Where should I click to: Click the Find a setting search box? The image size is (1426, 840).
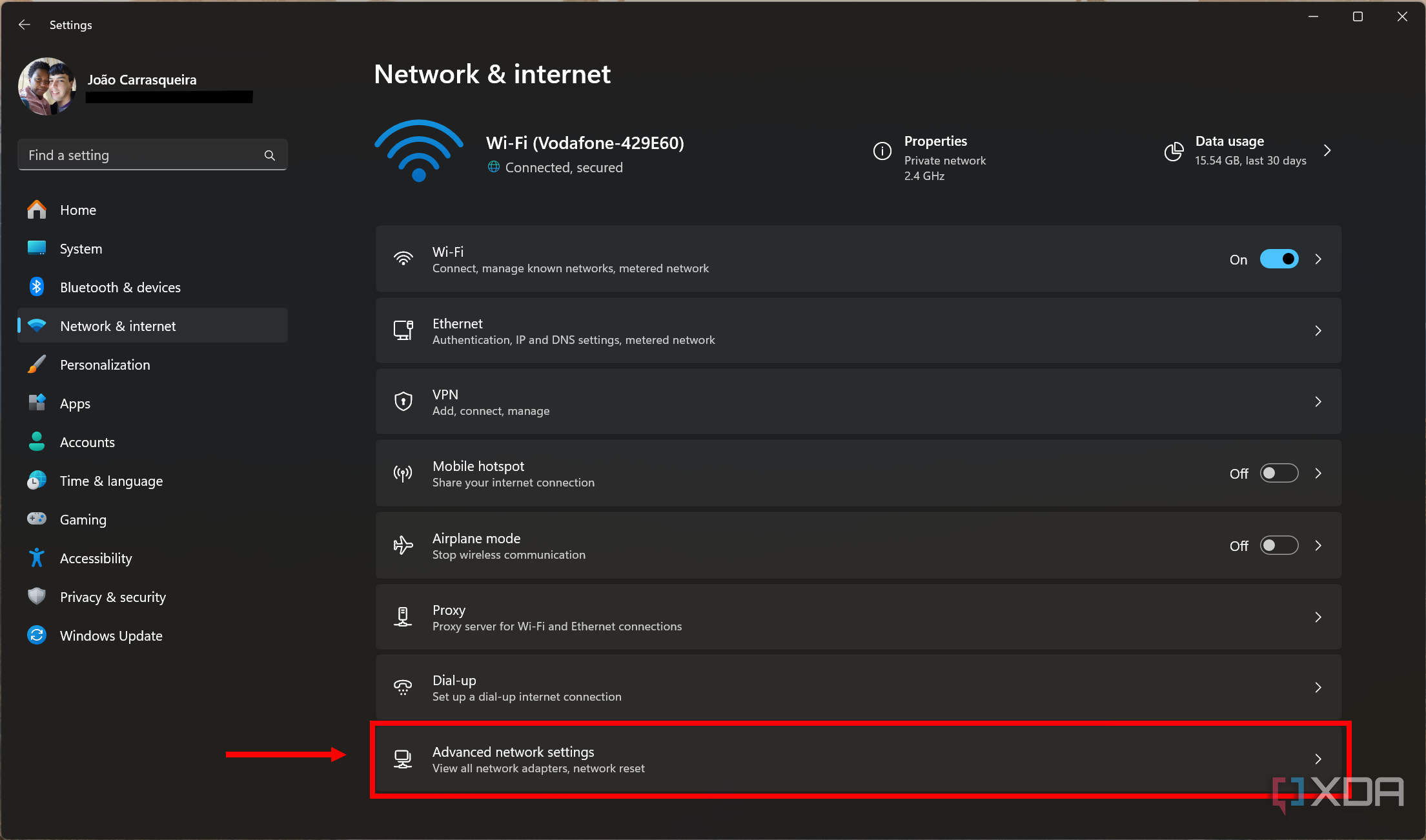(142, 155)
